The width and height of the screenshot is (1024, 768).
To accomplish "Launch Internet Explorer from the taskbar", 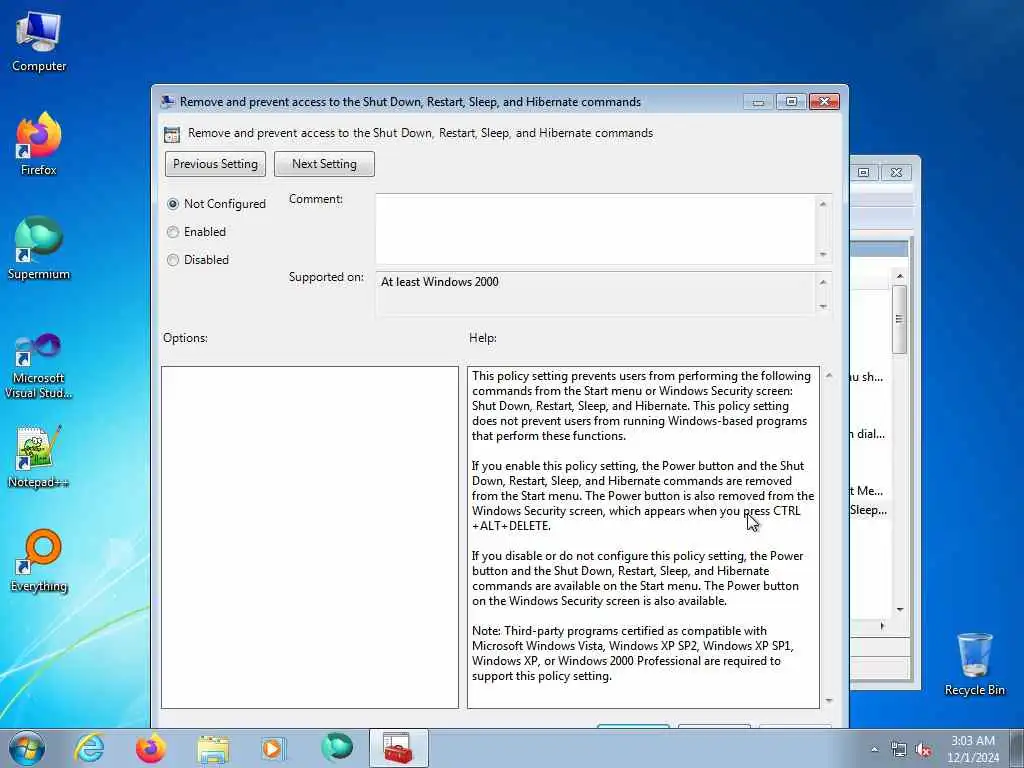I will pos(89,748).
